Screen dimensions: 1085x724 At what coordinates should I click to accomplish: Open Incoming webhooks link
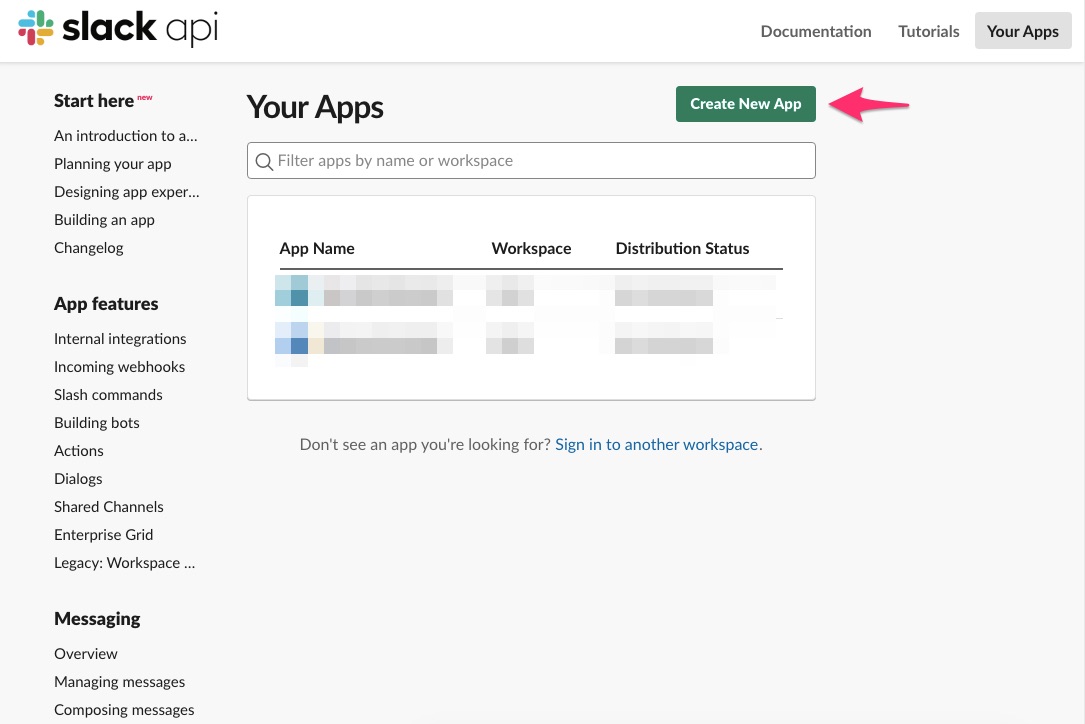pos(120,367)
